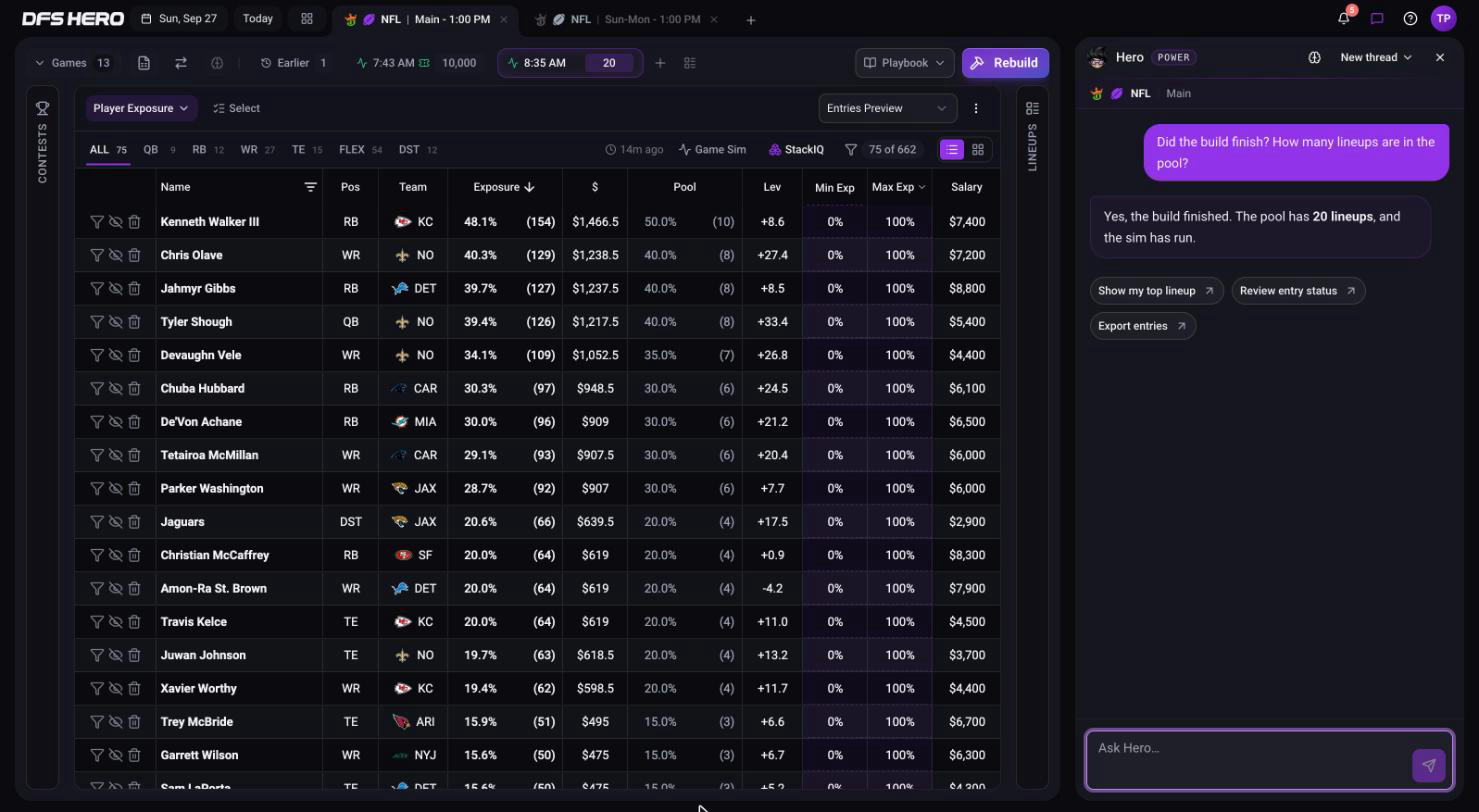Click the brain icon in the Hero header
1479x812 pixels.
coord(1314,57)
